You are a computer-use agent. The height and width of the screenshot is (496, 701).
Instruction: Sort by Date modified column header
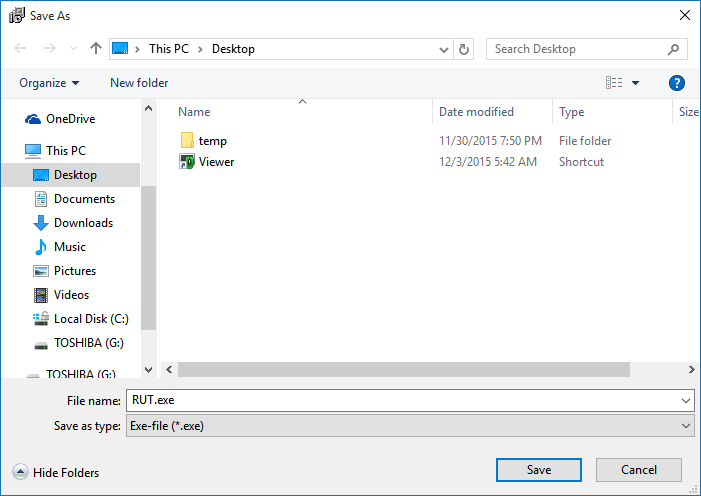[476, 112]
